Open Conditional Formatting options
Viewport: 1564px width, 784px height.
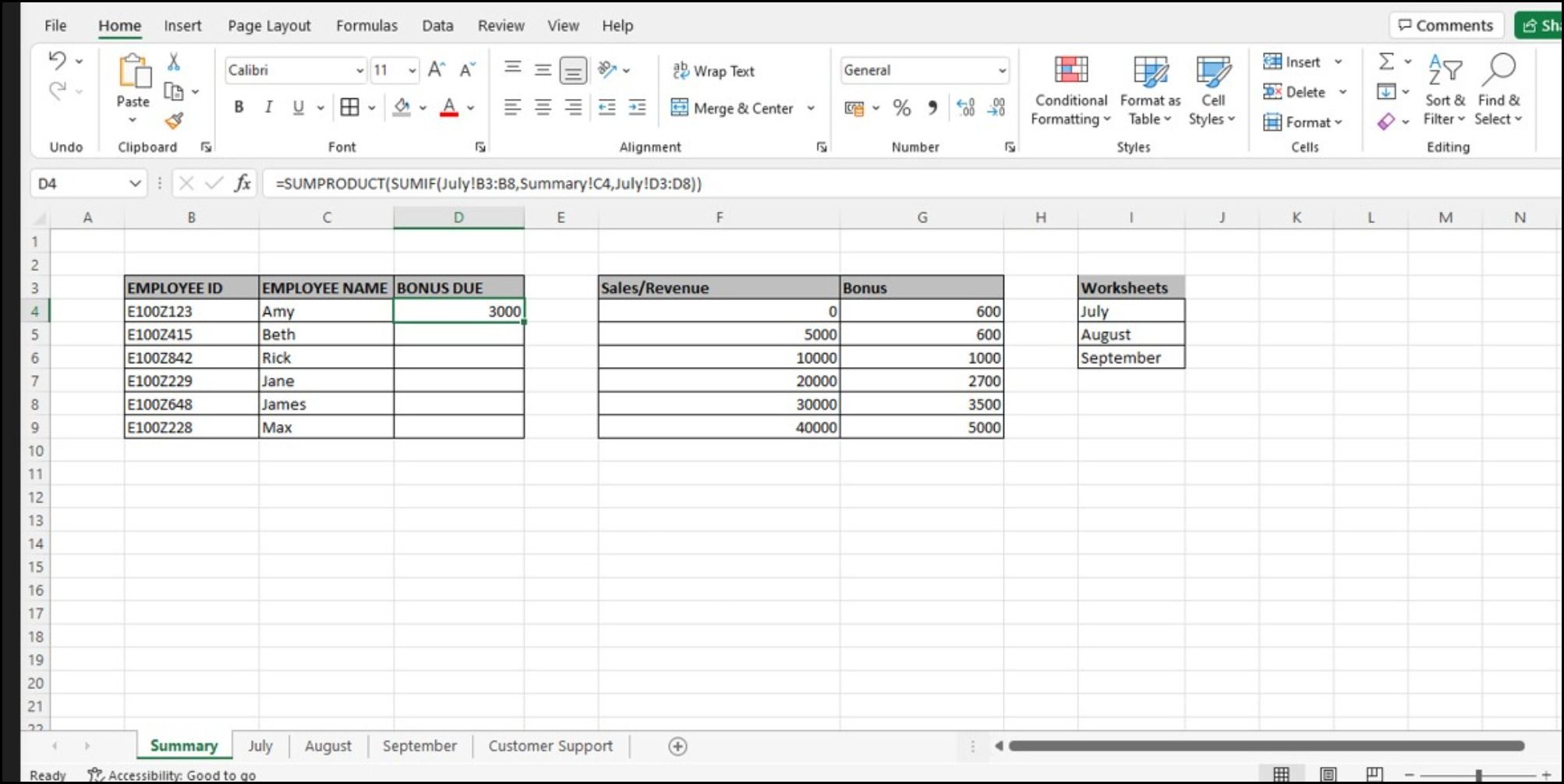[x=1070, y=88]
